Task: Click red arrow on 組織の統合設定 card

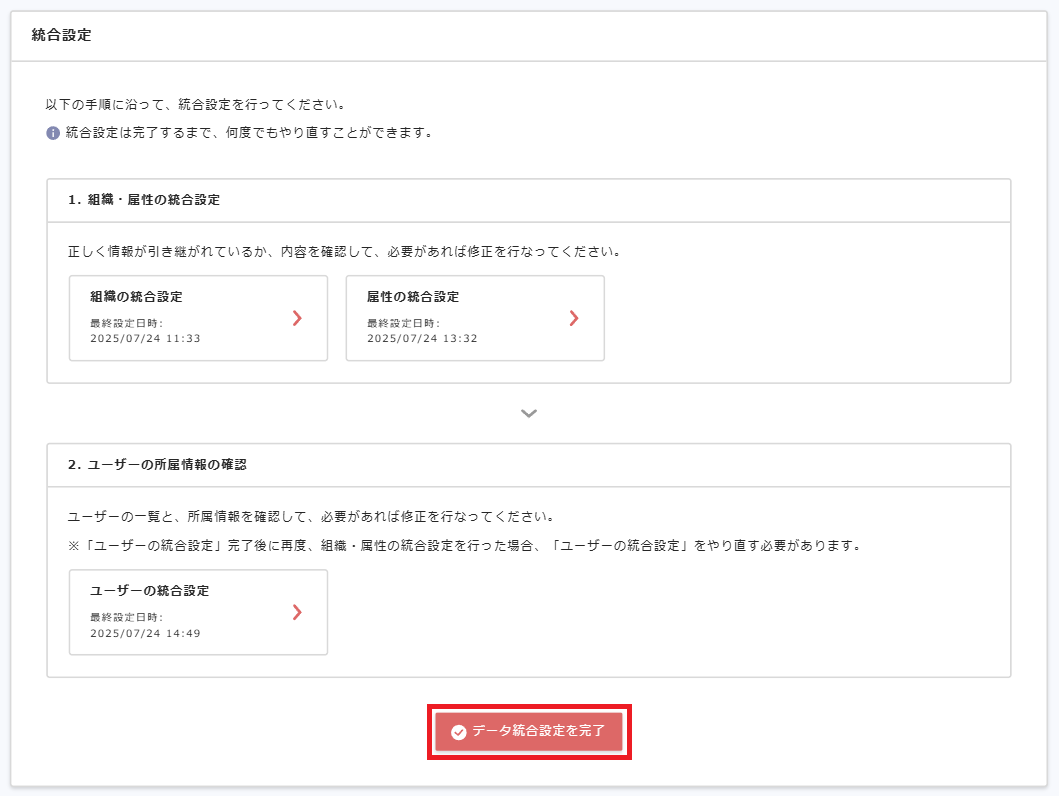Action: point(295,318)
